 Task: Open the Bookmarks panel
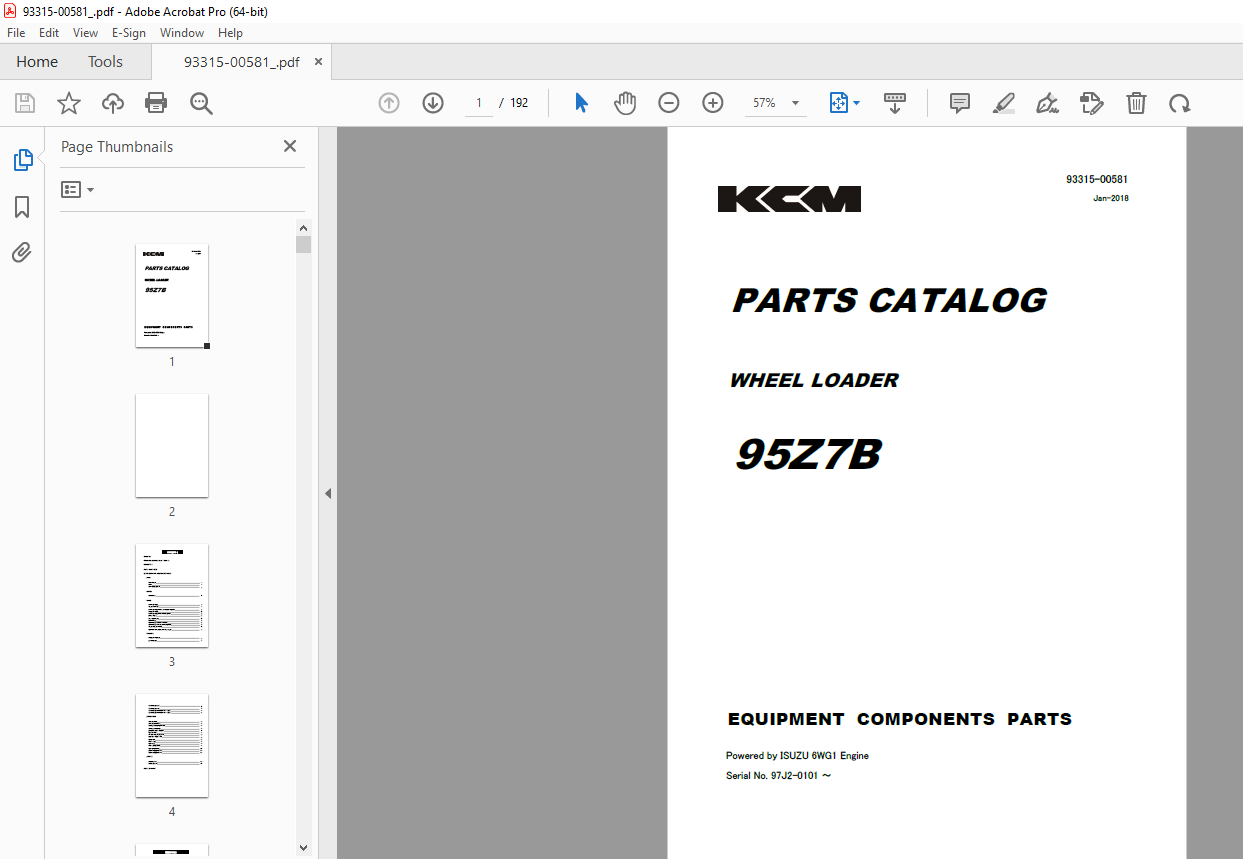point(22,207)
